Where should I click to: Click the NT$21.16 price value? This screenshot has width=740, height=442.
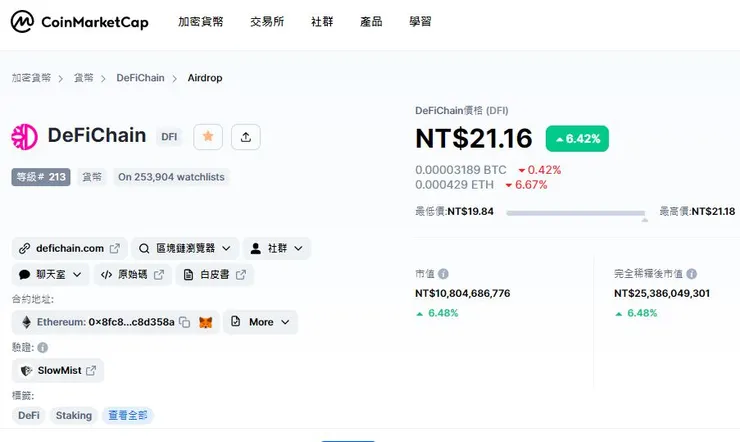474,139
